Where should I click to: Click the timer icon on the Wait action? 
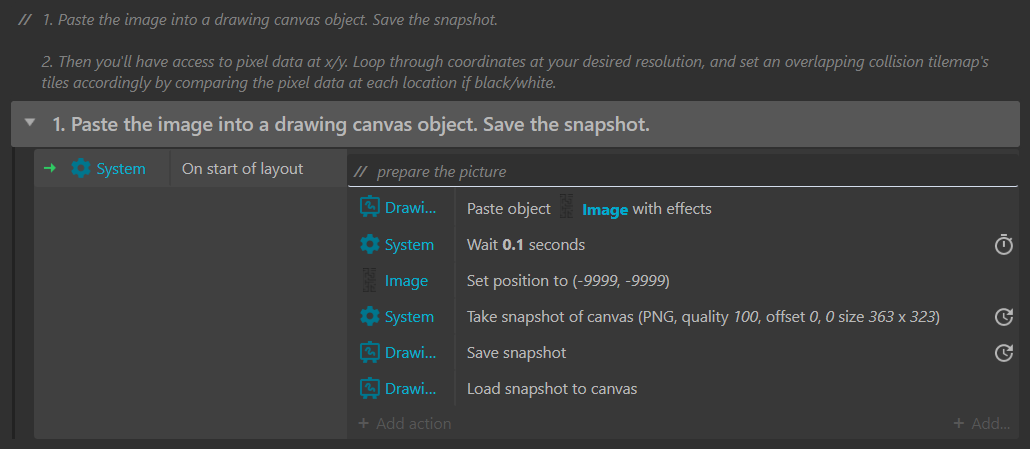pyautogui.click(x=1004, y=245)
